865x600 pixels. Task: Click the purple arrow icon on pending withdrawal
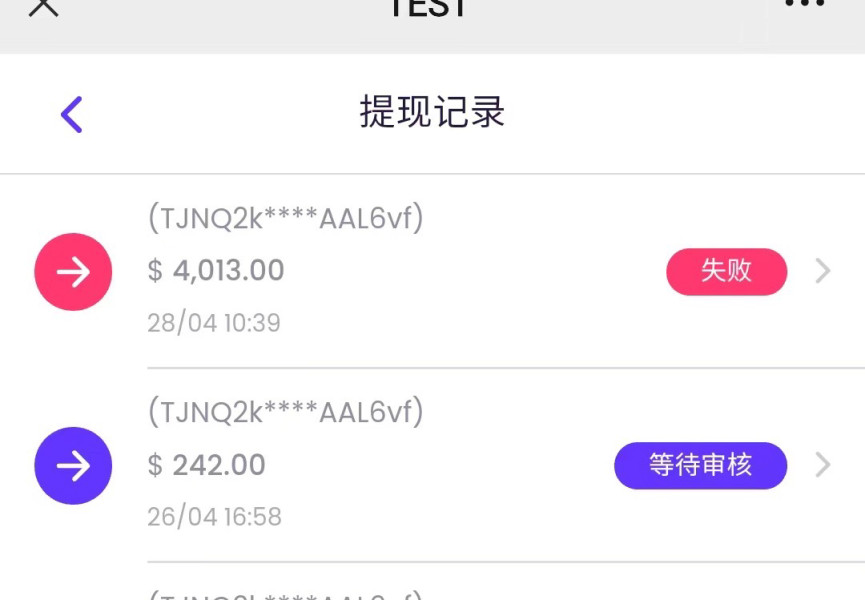click(73, 466)
